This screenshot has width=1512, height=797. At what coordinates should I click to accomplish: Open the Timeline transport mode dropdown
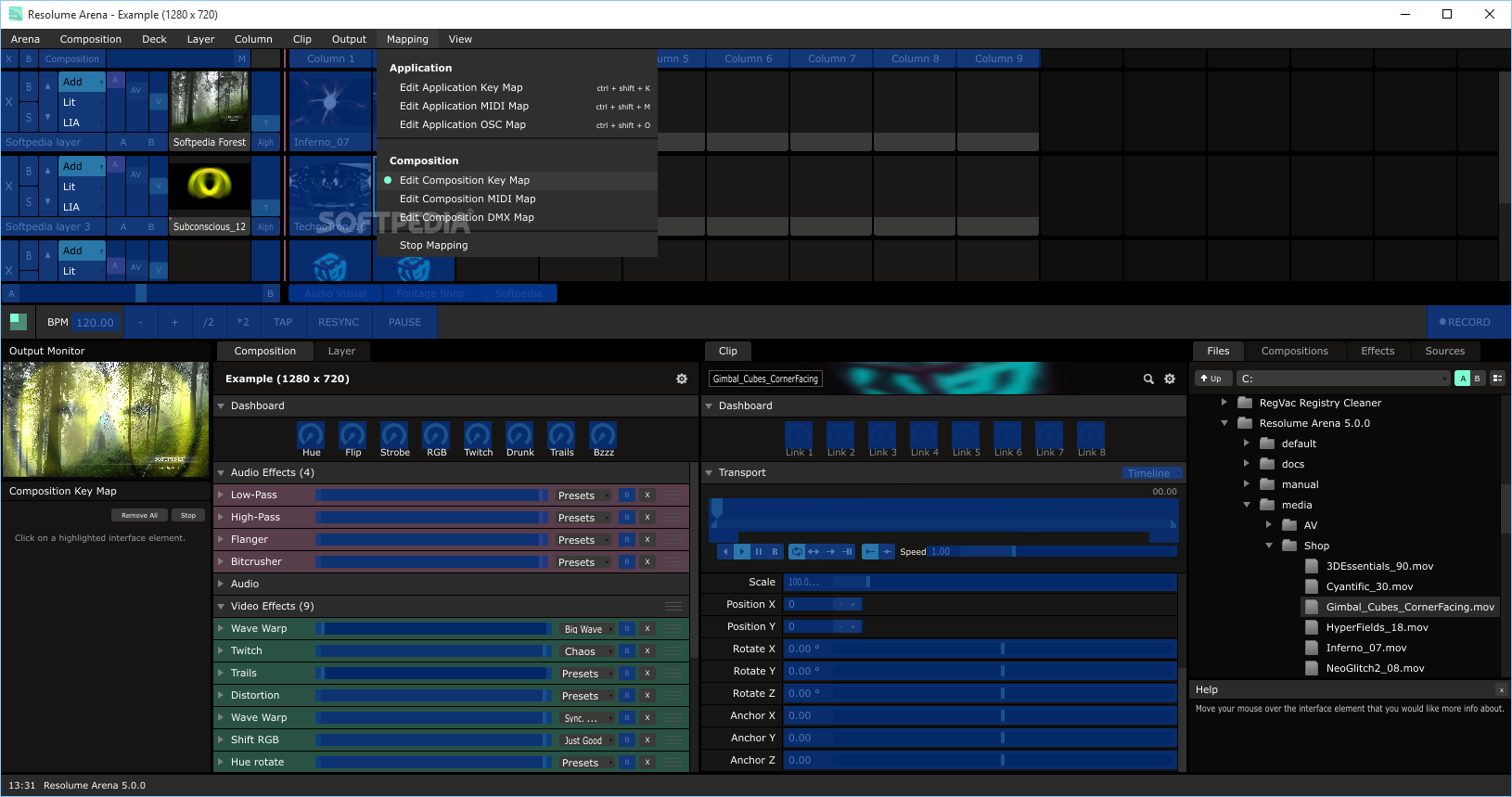(1153, 473)
